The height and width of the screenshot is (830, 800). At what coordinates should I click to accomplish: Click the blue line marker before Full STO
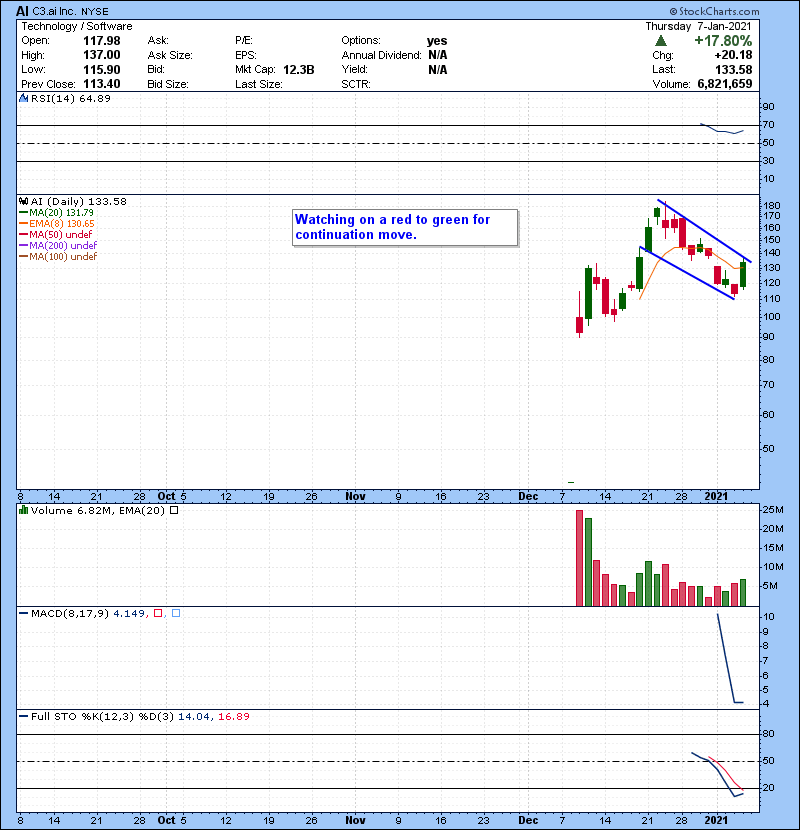pos(23,716)
